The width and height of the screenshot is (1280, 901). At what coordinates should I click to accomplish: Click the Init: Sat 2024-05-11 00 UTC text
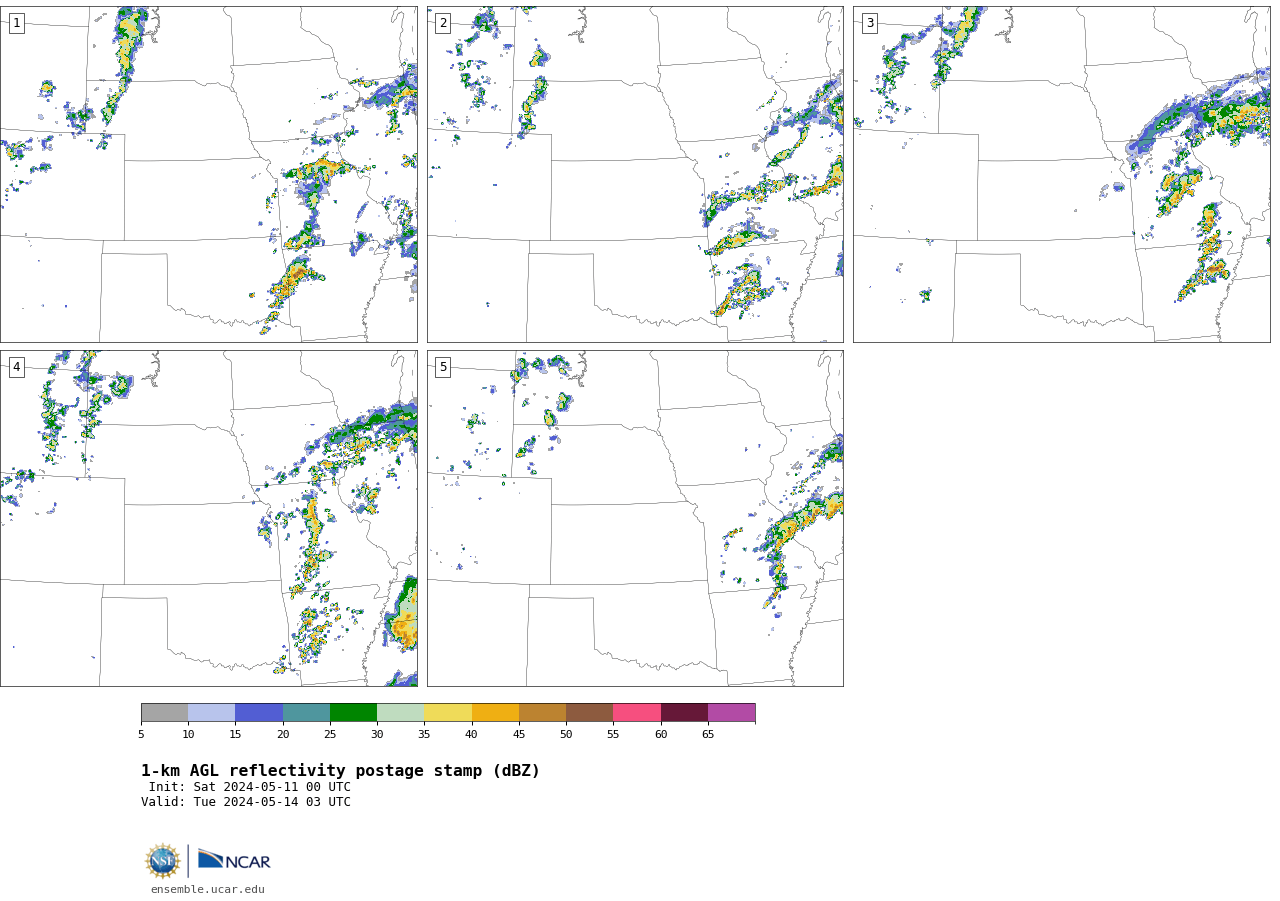[x=250, y=787]
